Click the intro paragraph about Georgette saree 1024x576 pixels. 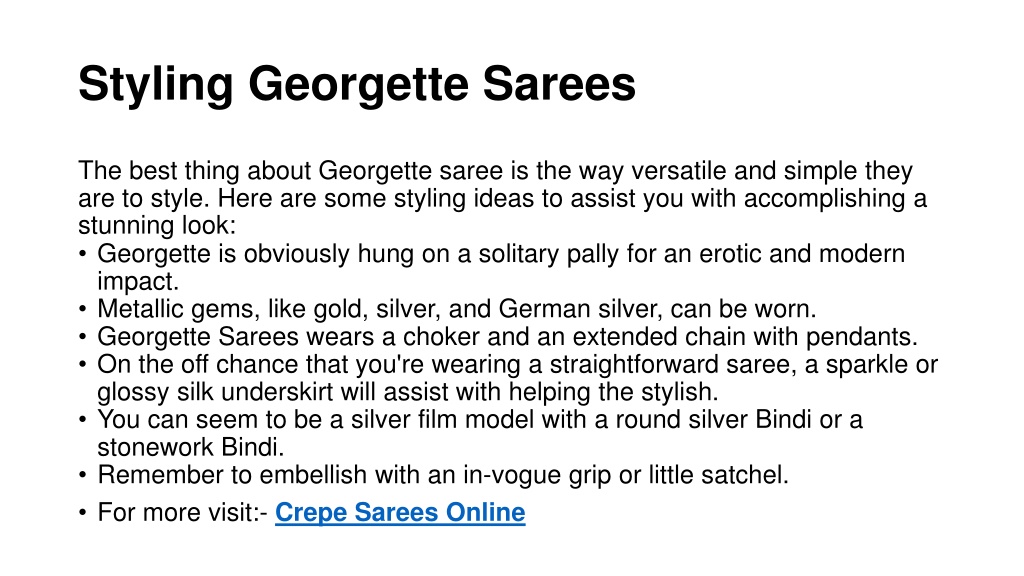coord(502,198)
